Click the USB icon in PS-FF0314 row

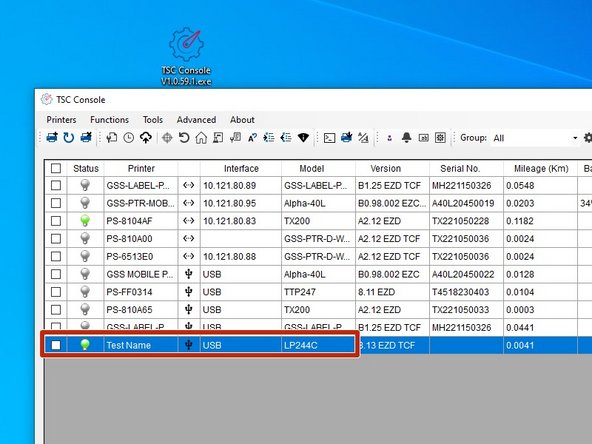pos(189,292)
